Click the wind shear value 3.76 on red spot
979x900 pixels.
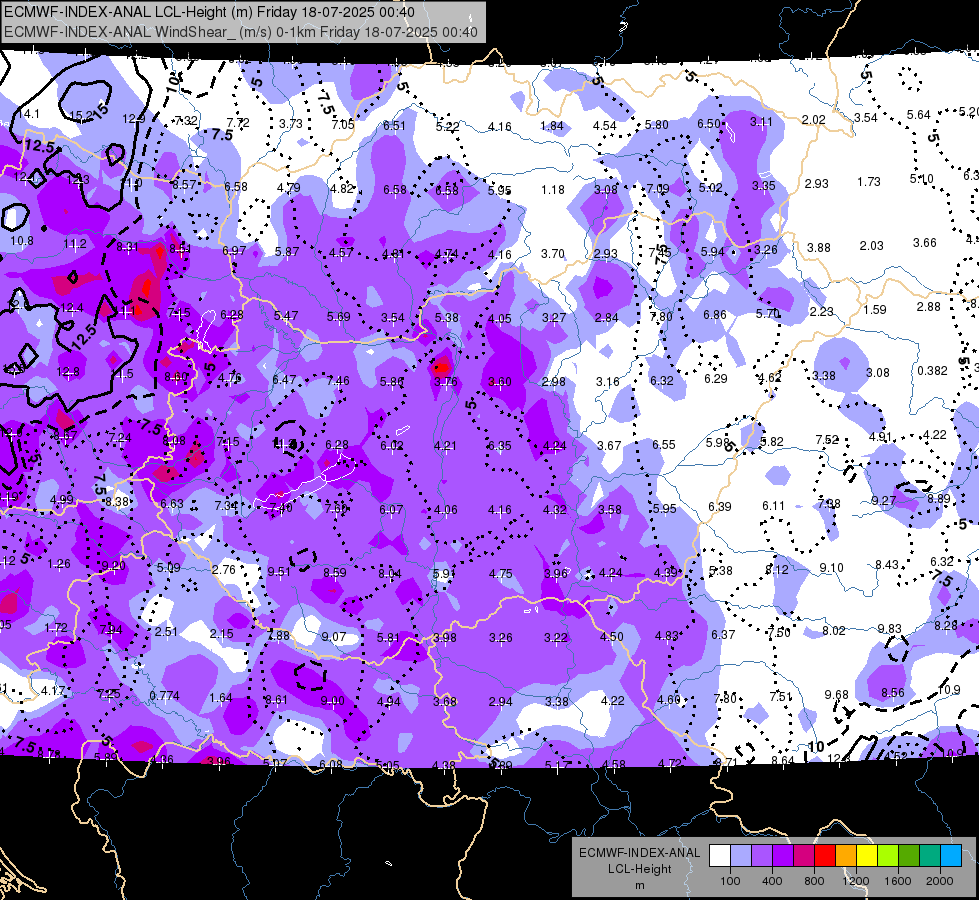[x=446, y=382]
